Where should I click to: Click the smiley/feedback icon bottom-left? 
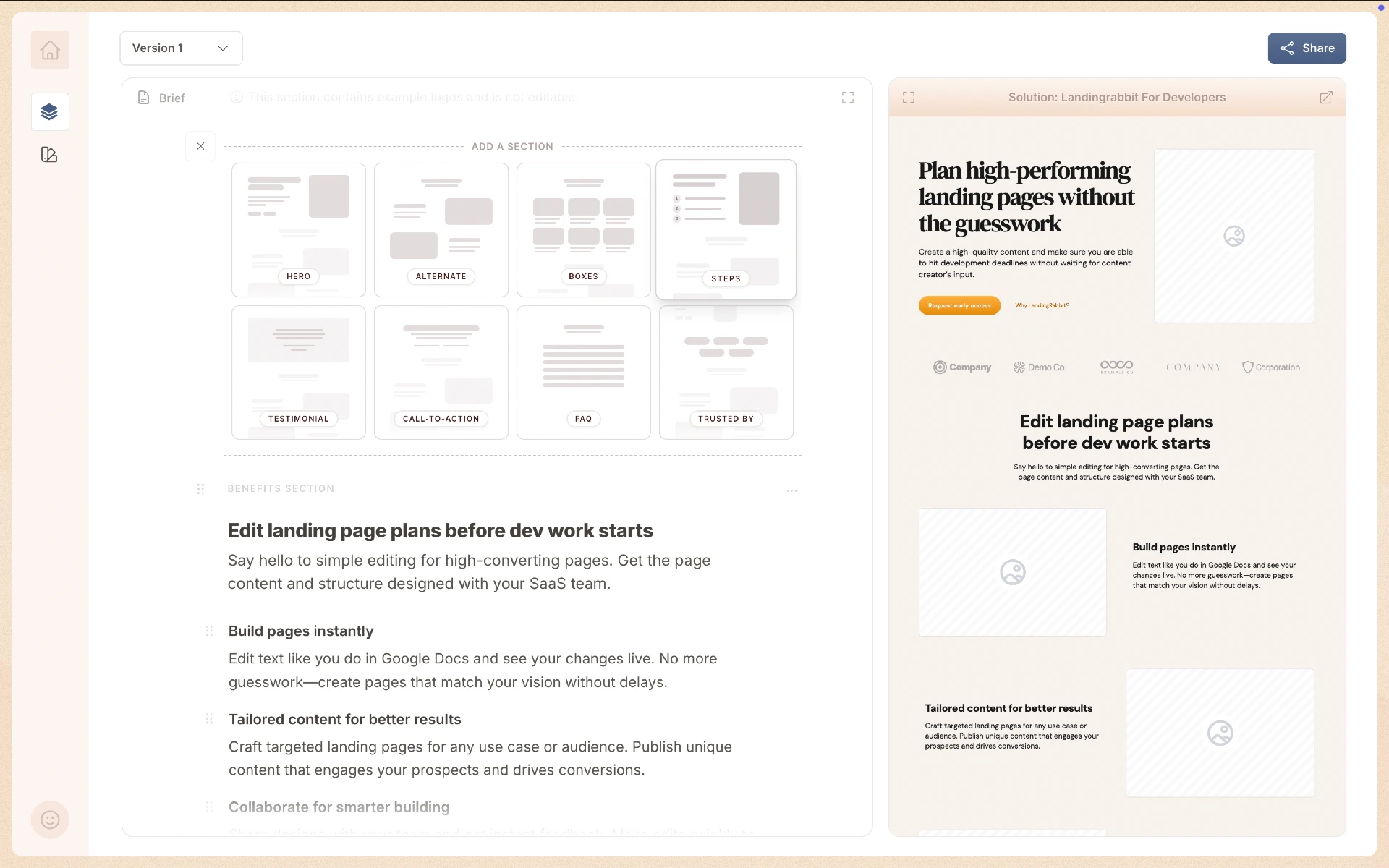pyautogui.click(x=49, y=820)
